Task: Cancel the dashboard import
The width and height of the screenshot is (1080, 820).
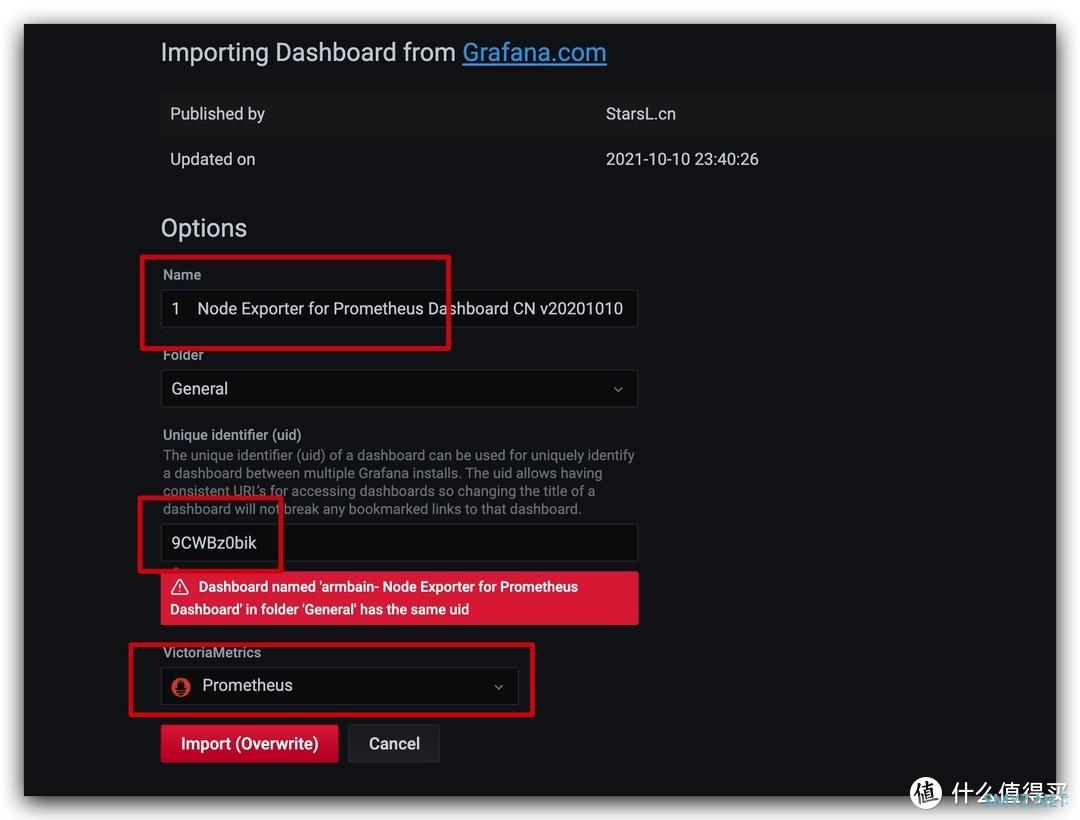Action: tap(394, 744)
